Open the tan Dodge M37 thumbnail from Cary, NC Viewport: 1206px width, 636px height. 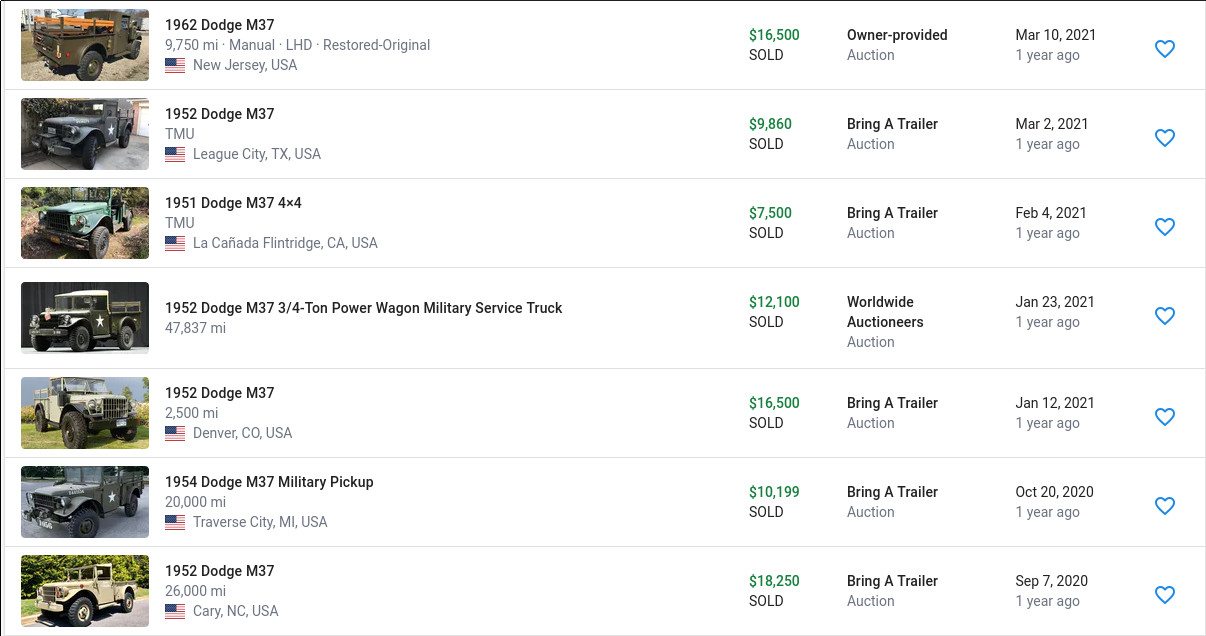pos(85,591)
